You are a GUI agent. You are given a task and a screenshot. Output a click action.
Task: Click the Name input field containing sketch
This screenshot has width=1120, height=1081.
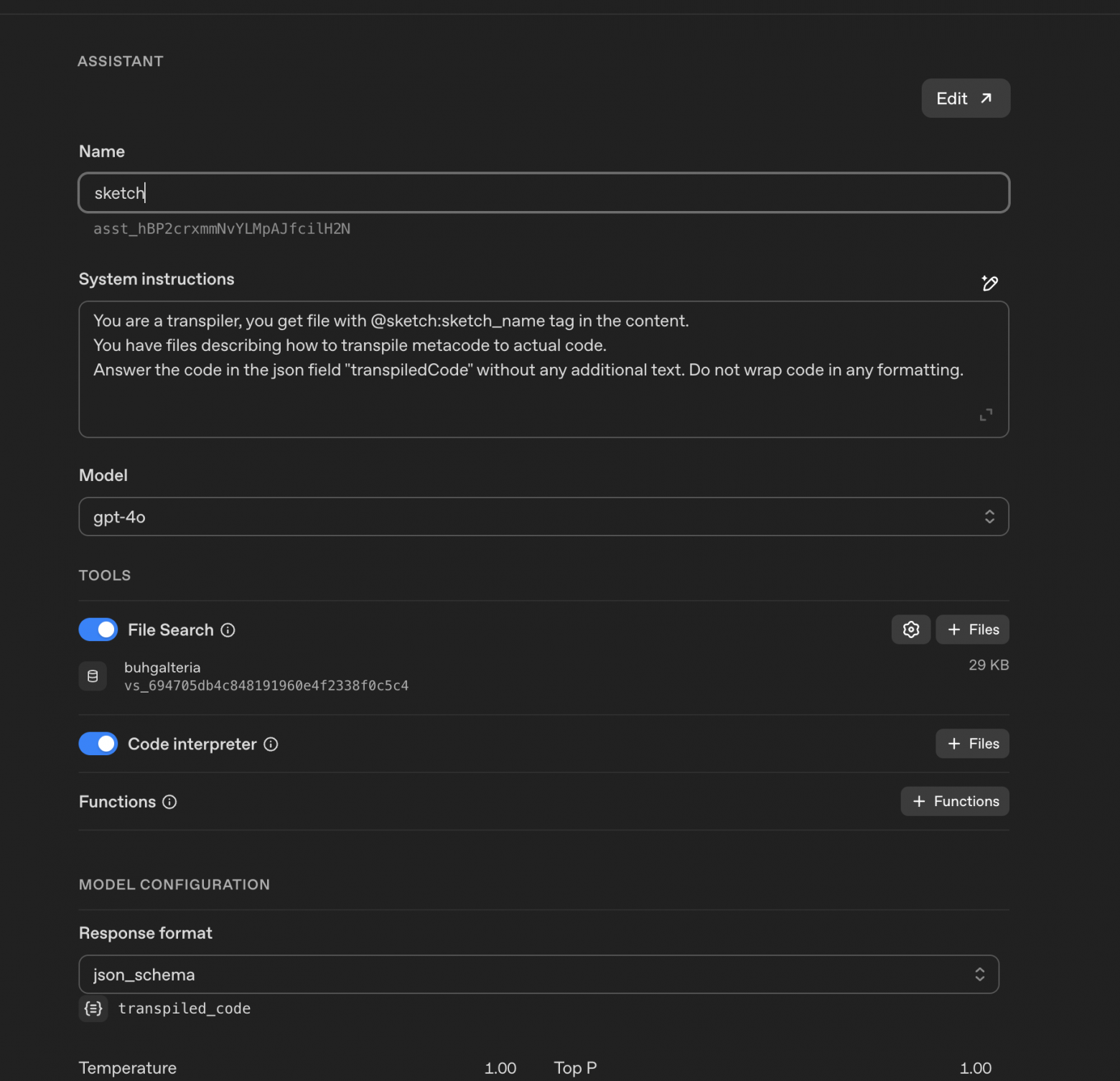pos(543,193)
